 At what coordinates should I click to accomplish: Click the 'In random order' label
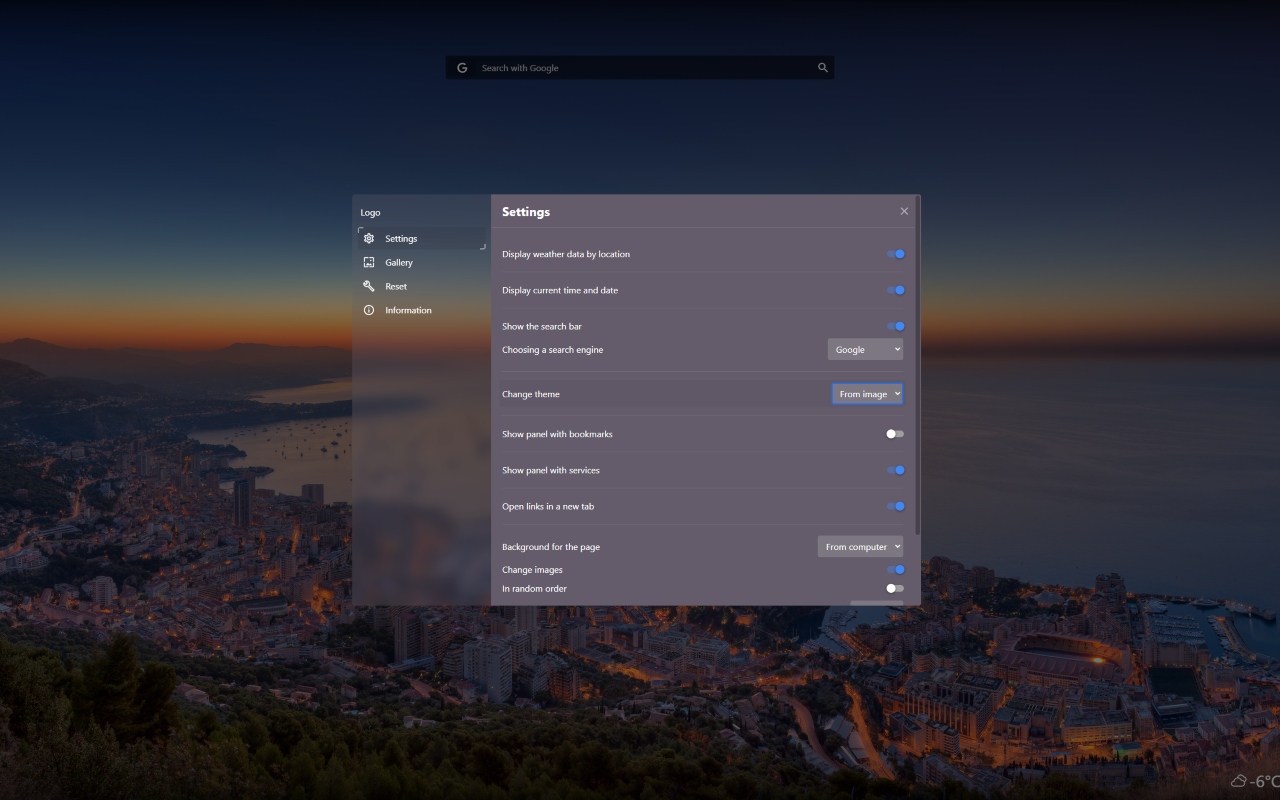534,589
